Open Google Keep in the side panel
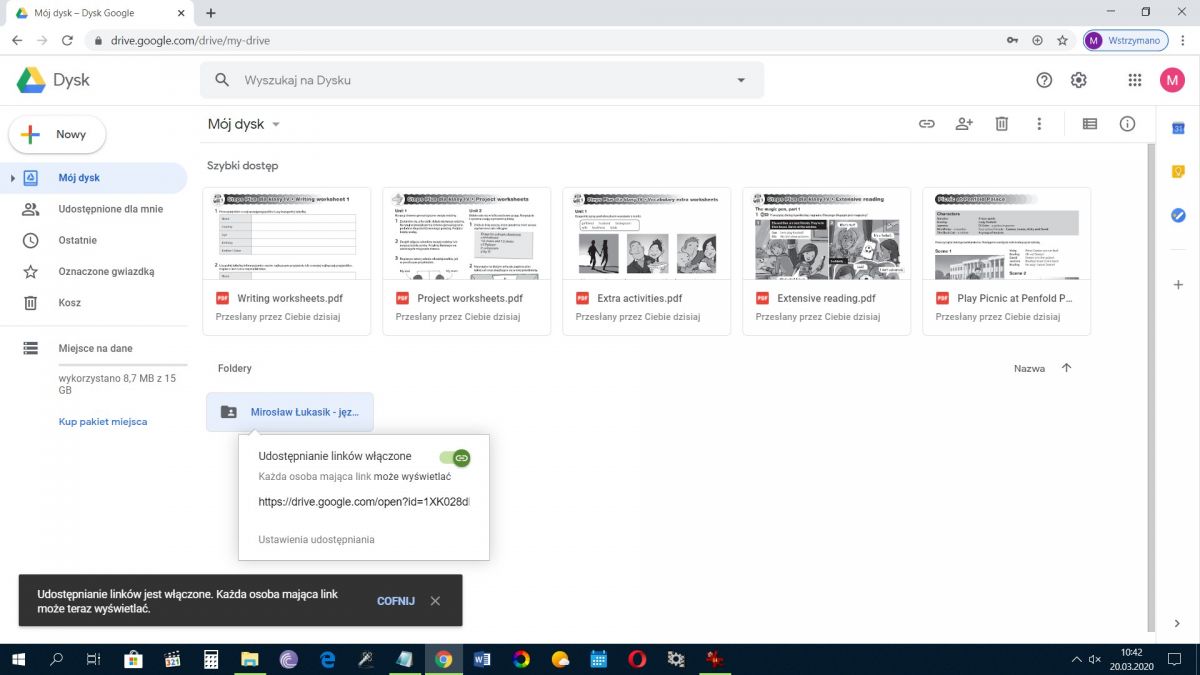The height and width of the screenshot is (675, 1200). point(1178,171)
